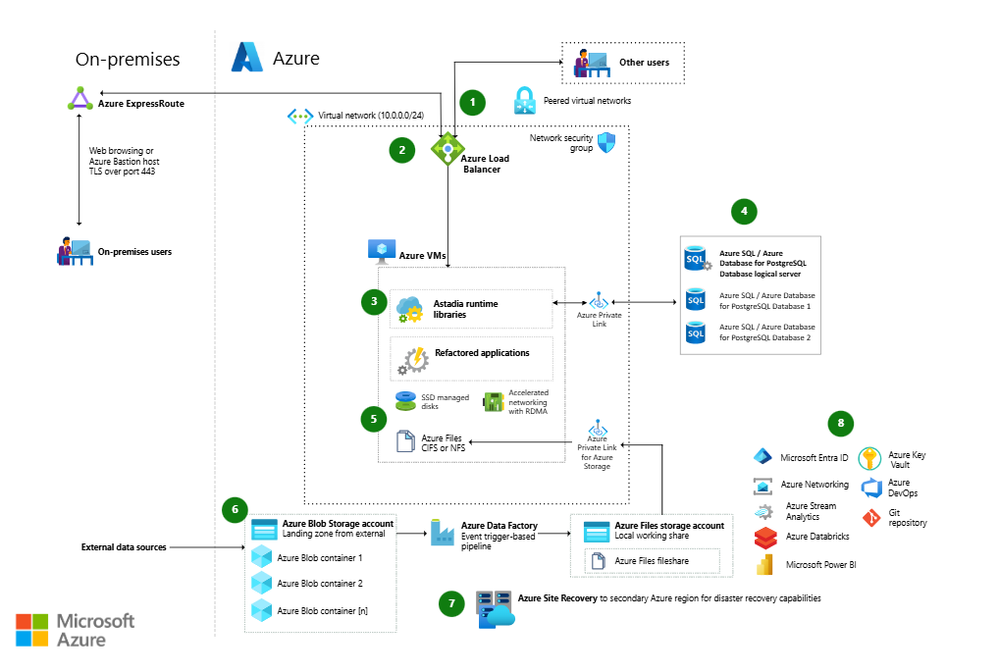Select the Other users icon

[x=592, y=63]
